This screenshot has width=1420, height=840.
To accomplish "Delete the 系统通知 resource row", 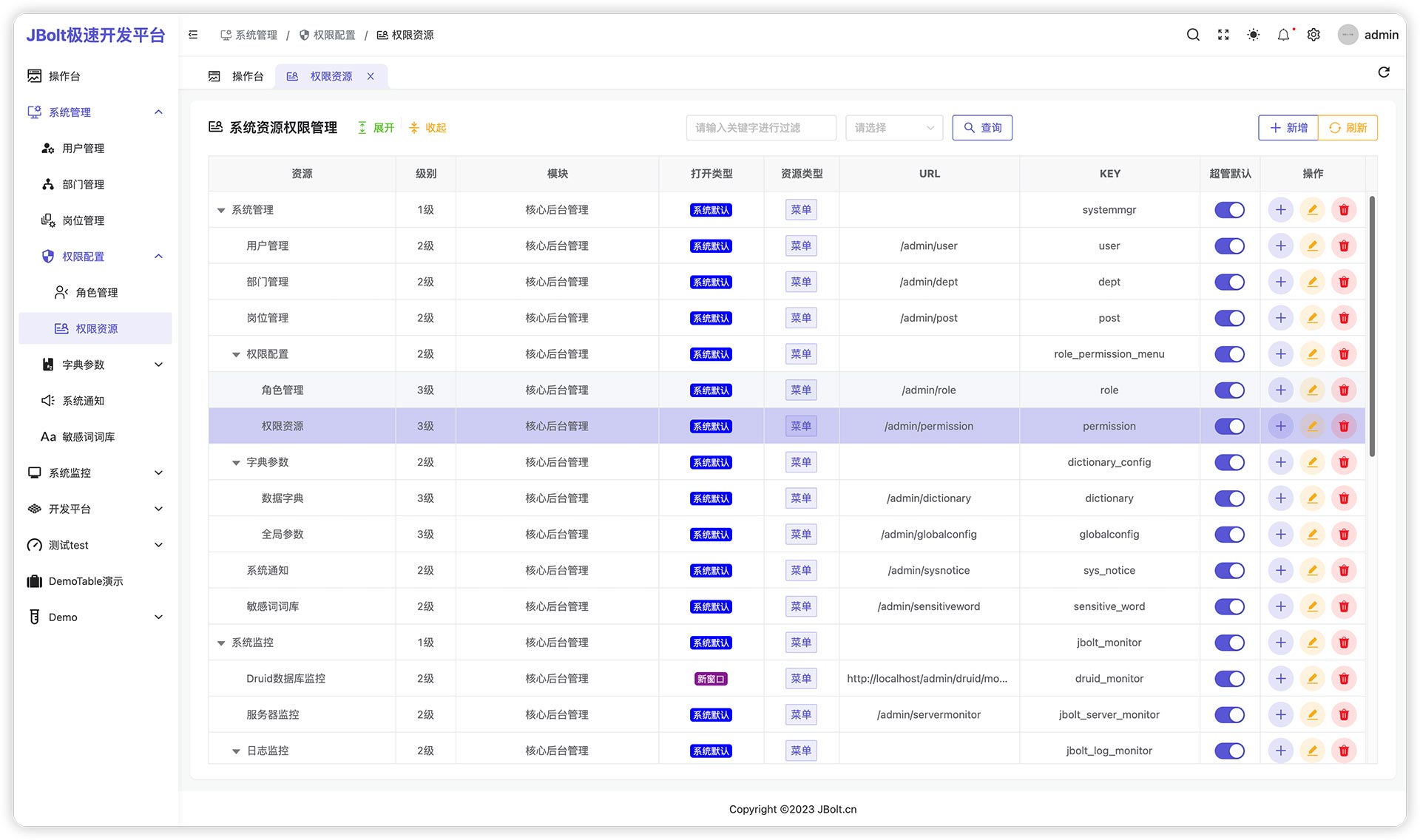I will coord(1344,571).
